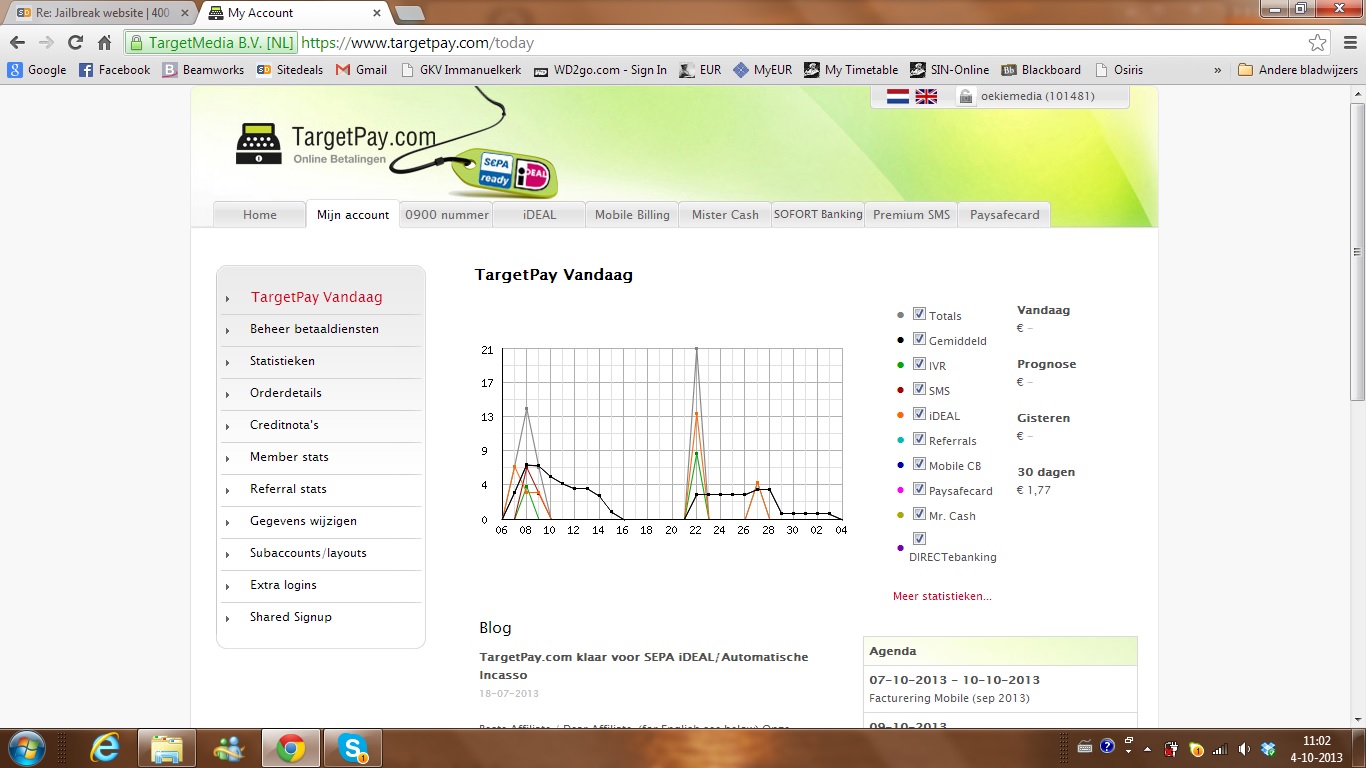Viewport: 1366px width, 768px height.
Task: Bookmark this page with the star icon
Action: tap(1318, 43)
